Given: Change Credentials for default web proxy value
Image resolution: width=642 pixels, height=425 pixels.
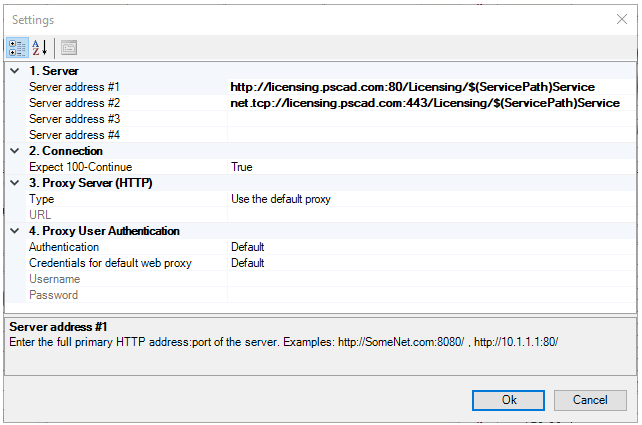Looking at the screenshot, I should pos(430,263).
